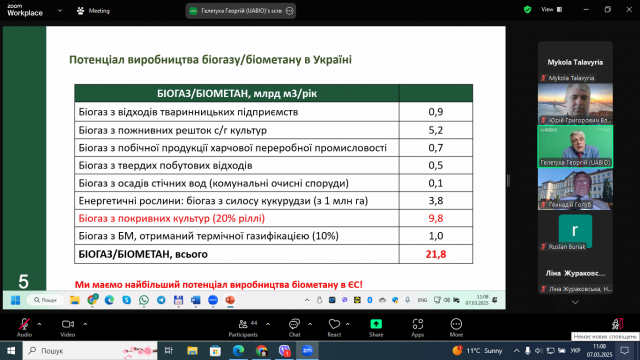The height and width of the screenshot is (360, 640).
Task: Click the row "Біогаз з твердих побутових відходів"
Action: click(237, 165)
